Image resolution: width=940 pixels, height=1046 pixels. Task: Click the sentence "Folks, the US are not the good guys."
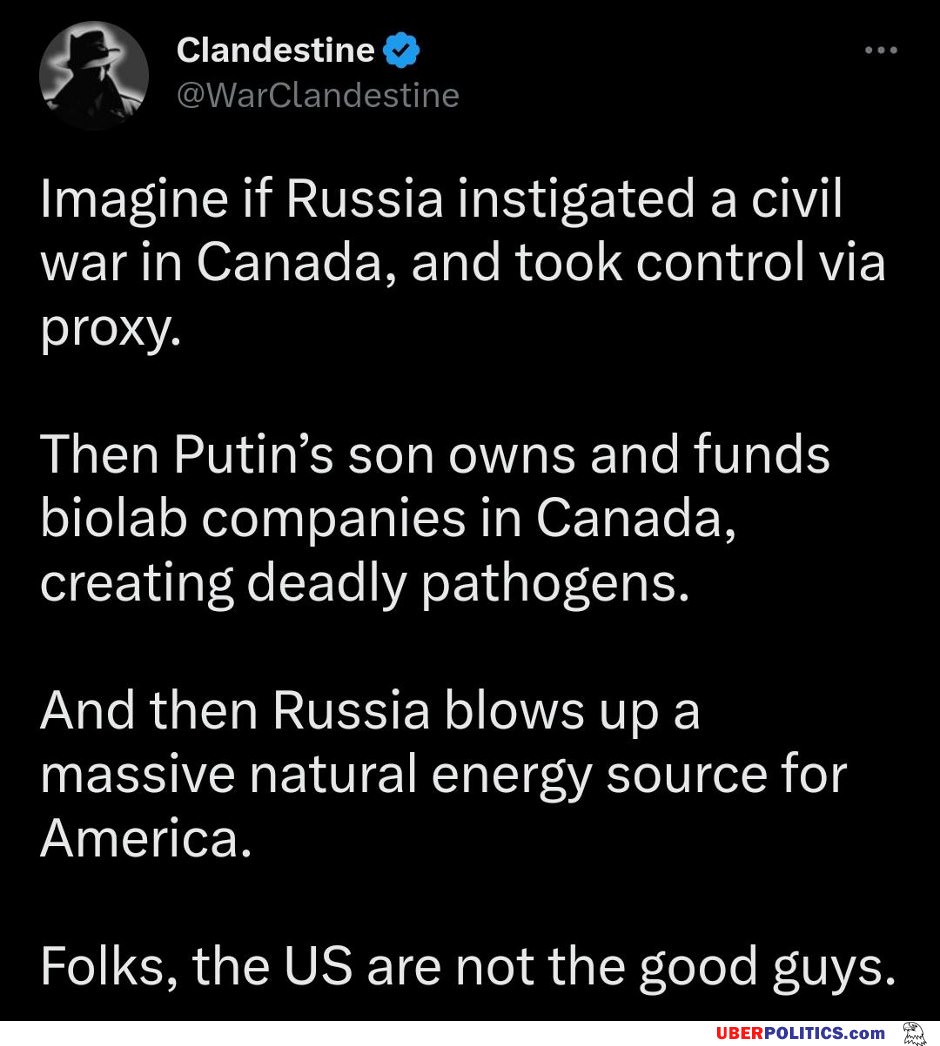[465, 968]
